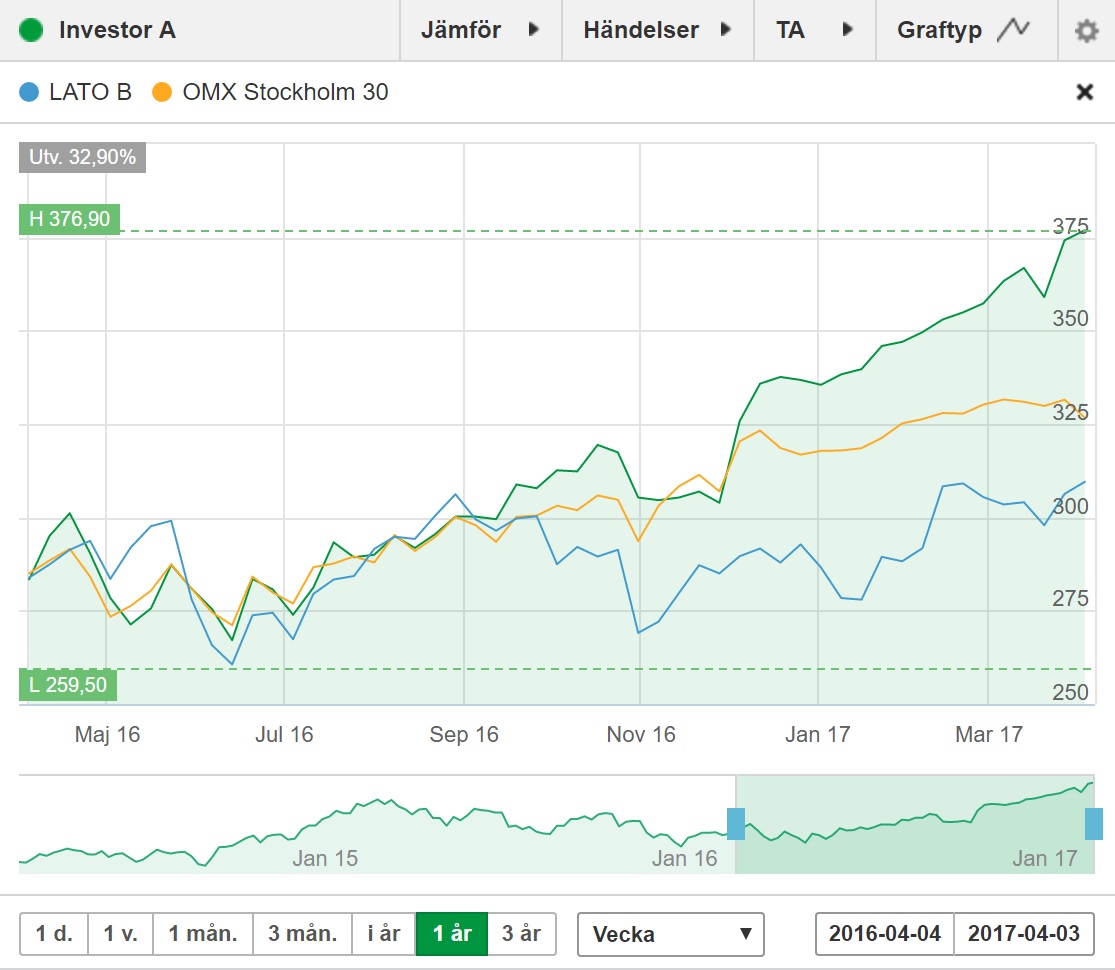
Task: Click the start date field 2016-04-04
Action: coord(885,934)
